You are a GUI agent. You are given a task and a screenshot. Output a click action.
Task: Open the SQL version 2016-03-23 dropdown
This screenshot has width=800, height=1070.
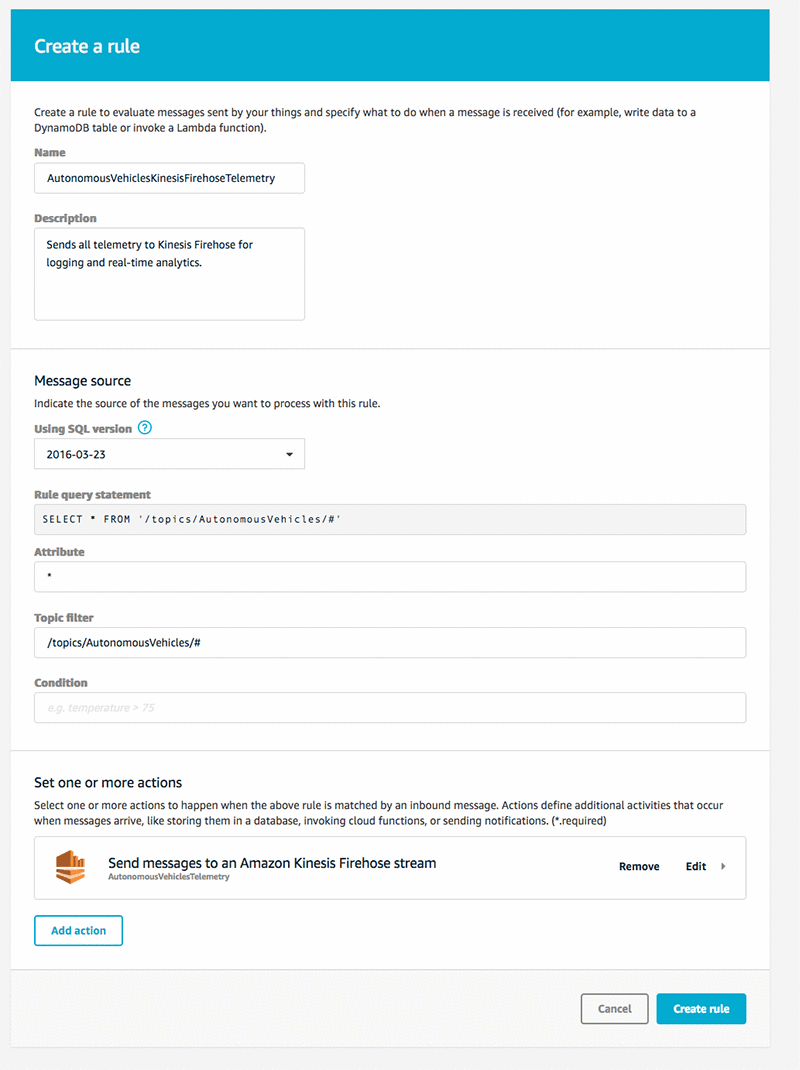tap(169, 454)
